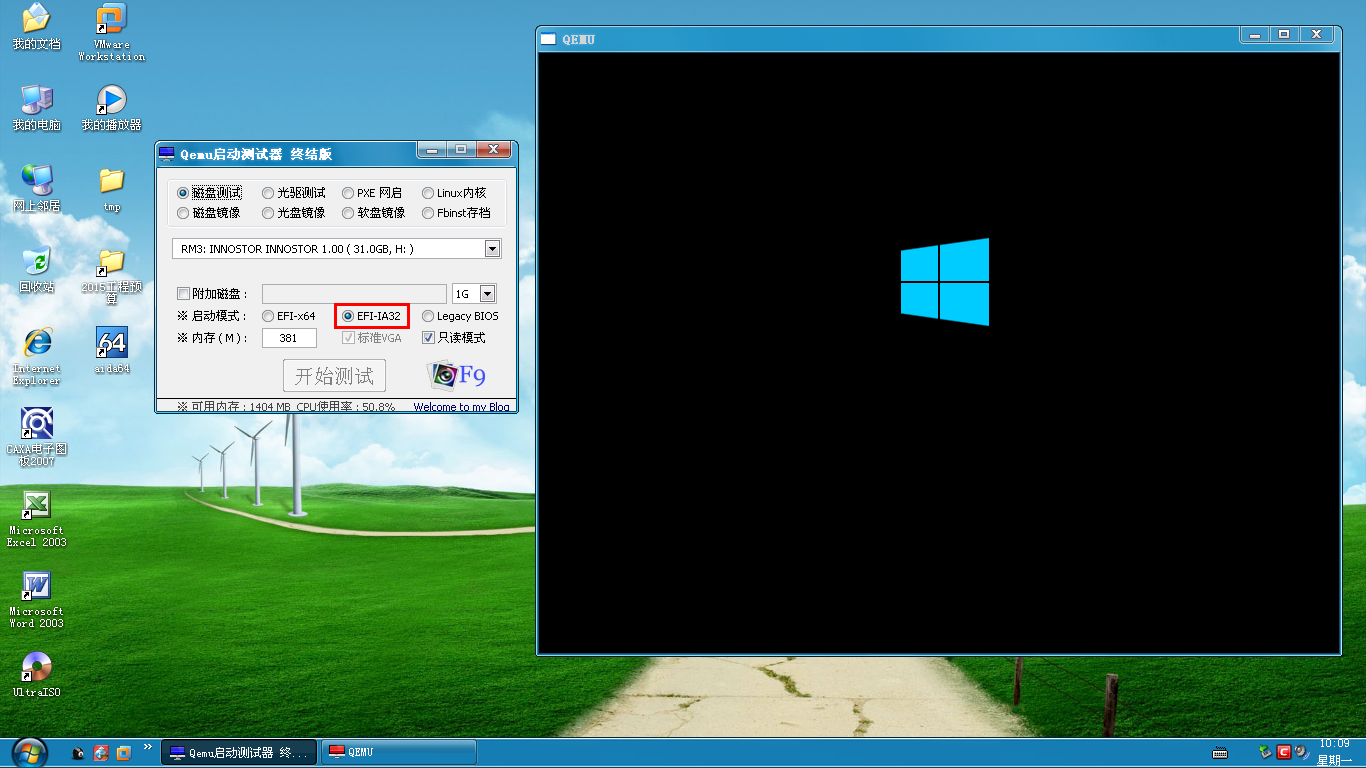Choose EFI-x64 boot mode
The height and width of the screenshot is (768, 1366).
(x=289, y=316)
